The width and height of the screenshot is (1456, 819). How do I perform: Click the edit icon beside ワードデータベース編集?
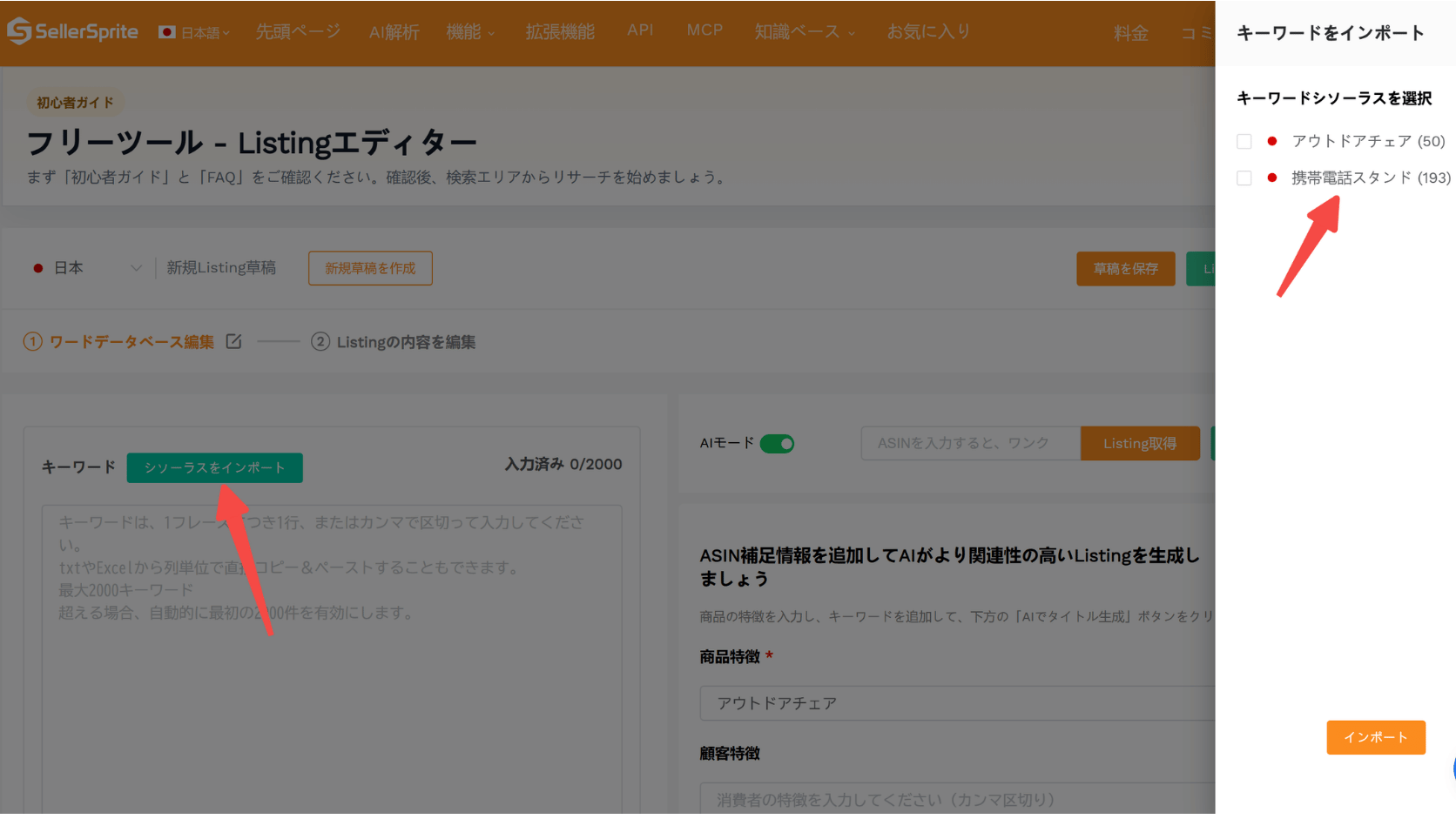(x=233, y=341)
